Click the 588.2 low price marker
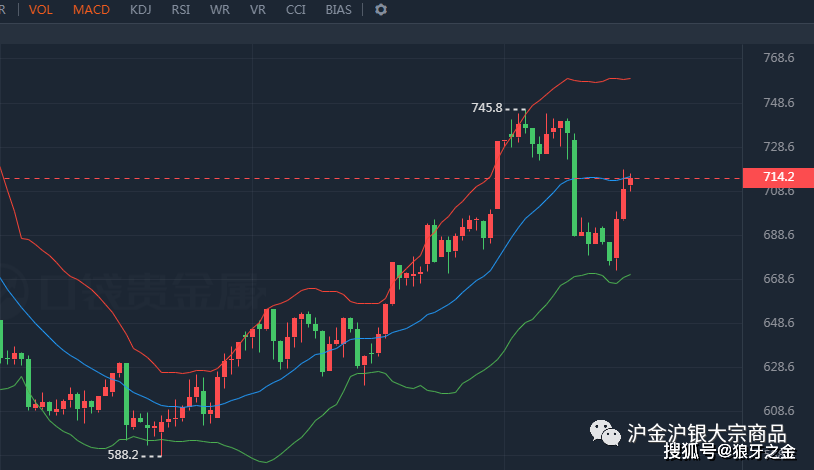 pyautogui.click(x=123, y=455)
